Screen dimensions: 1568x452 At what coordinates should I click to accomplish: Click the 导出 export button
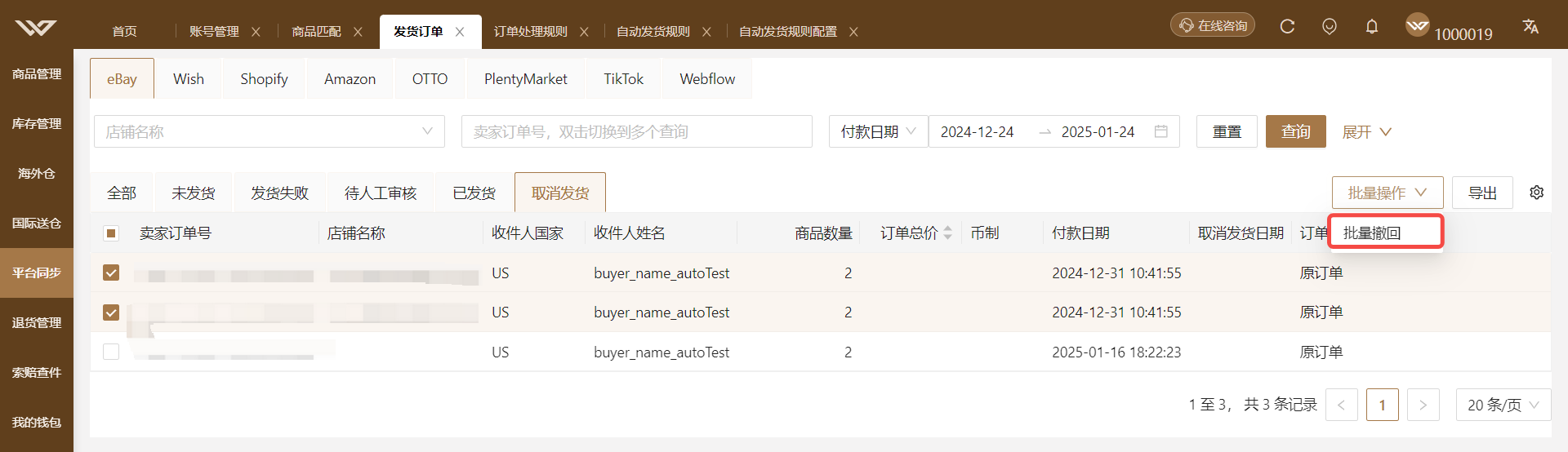point(1482,193)
